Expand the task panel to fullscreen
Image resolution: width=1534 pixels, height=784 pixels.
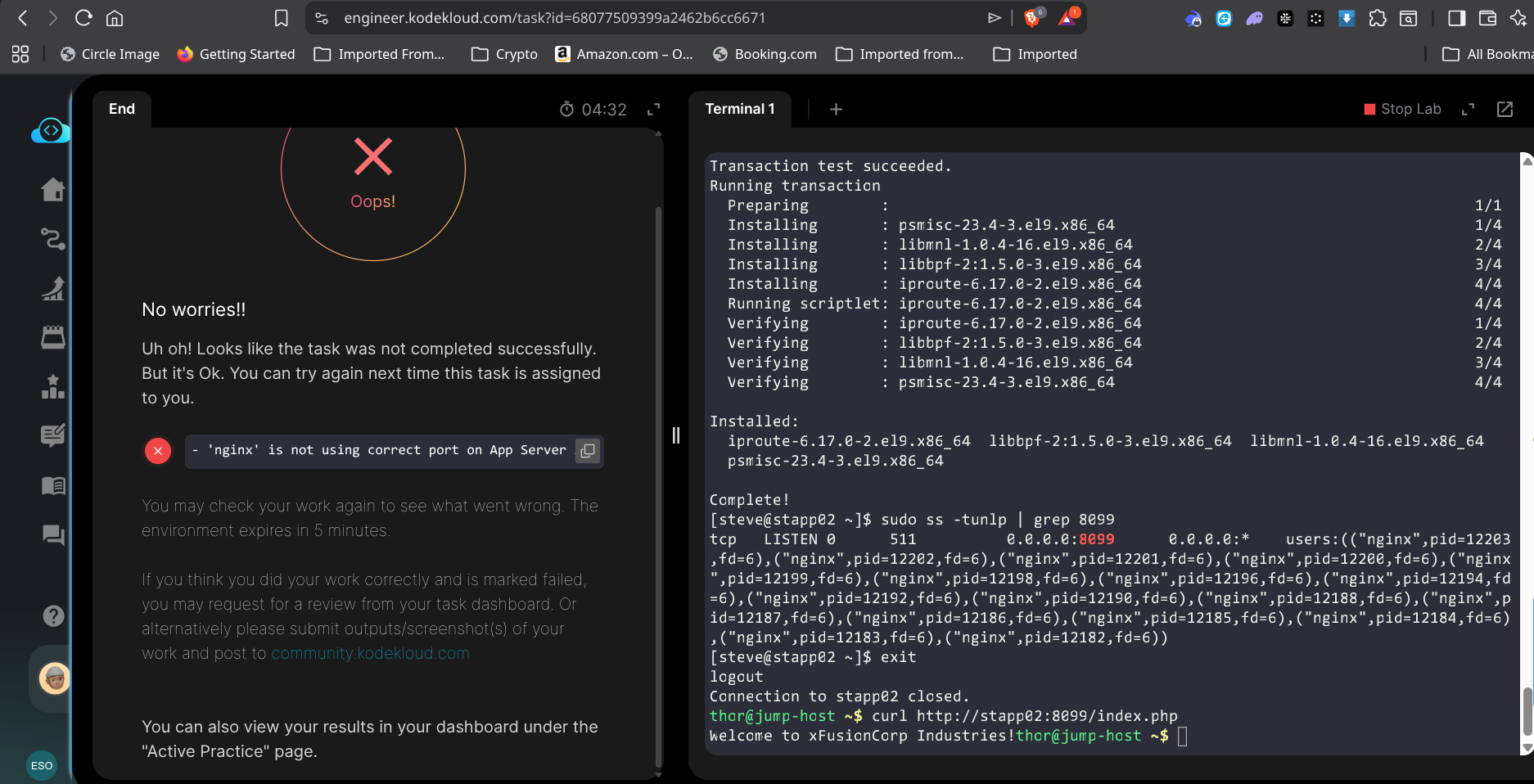tap(653, 110)
